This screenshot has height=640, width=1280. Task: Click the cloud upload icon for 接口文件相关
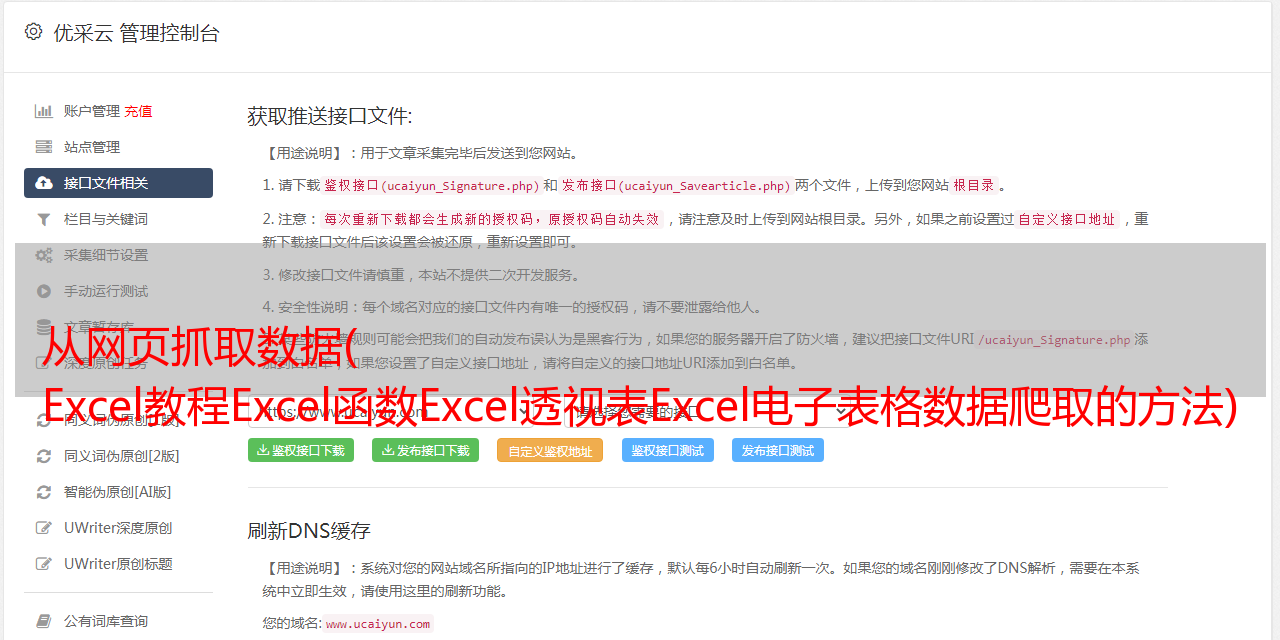click(x=44, y=183)
